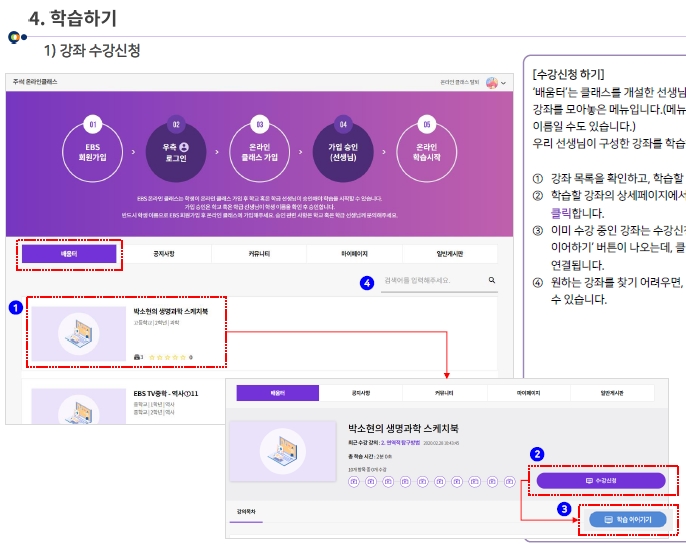Click the enrolled-students icon on the 생명과학 card

click(x=138, y=357)
